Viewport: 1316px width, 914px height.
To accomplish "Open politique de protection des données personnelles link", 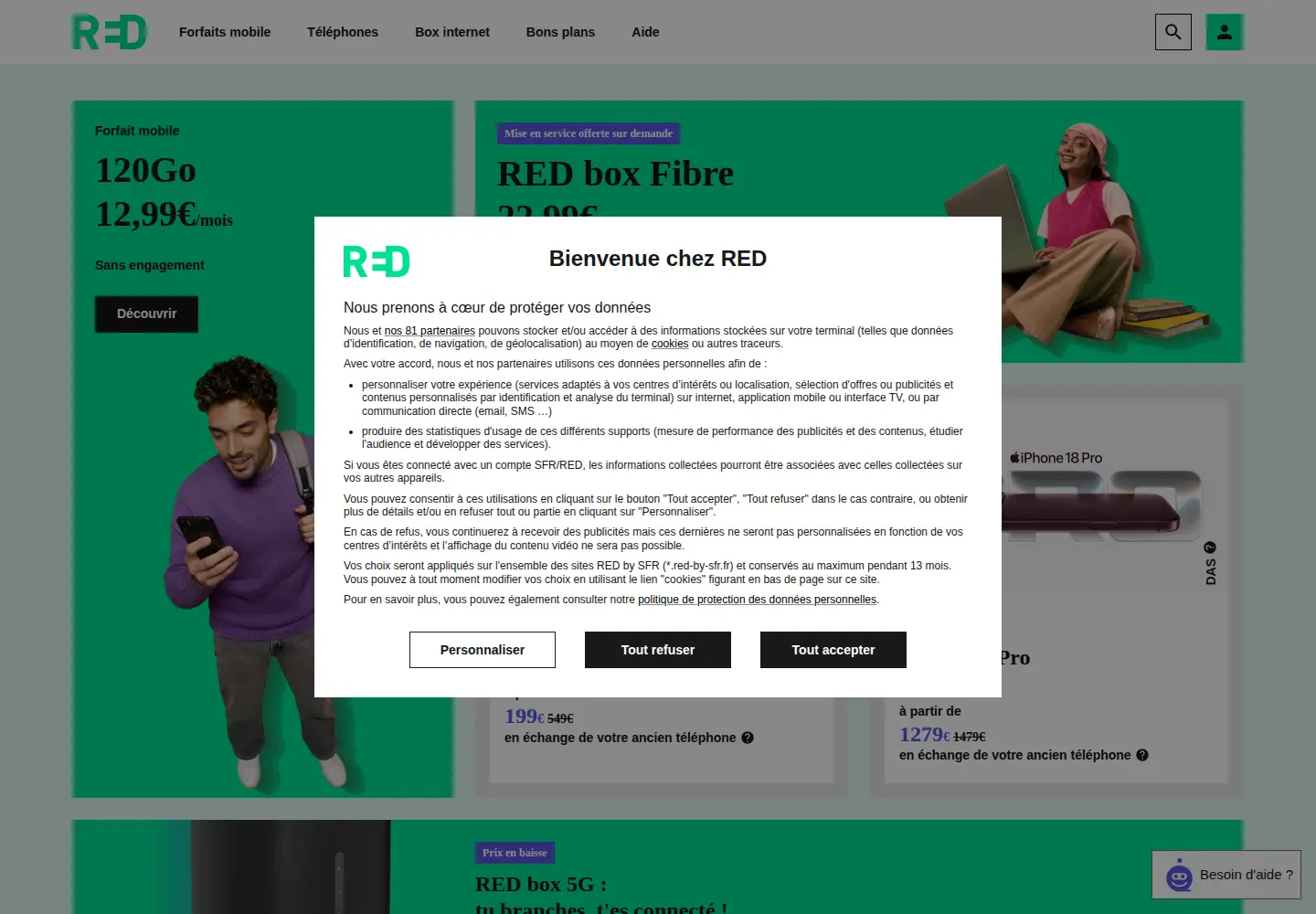I will pos(757,600).
